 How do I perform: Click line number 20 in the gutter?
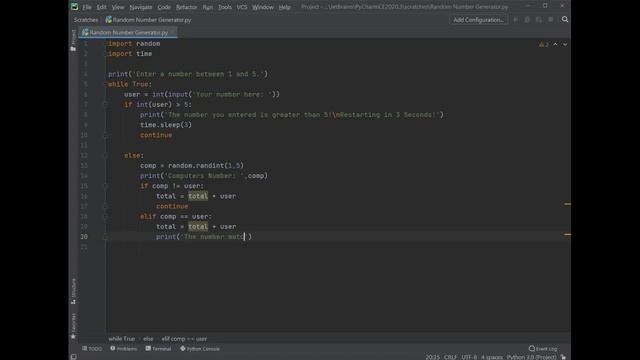pyautogui.click(x=84, y=237)
